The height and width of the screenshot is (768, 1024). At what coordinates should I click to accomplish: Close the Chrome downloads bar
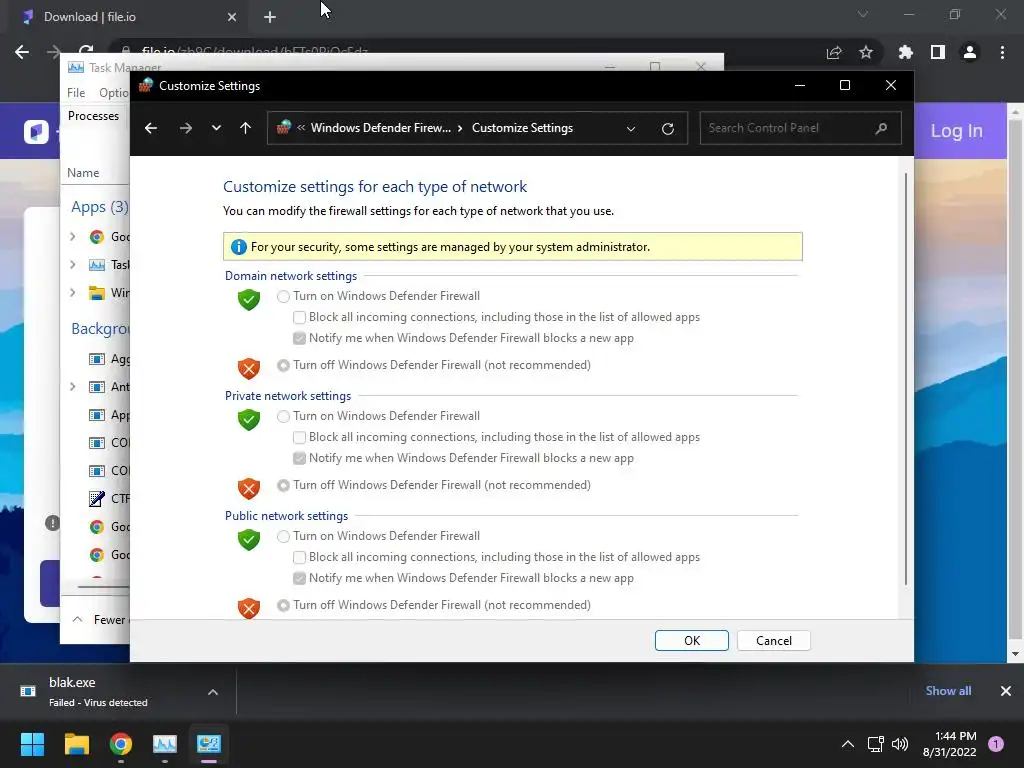point(1006,691)
